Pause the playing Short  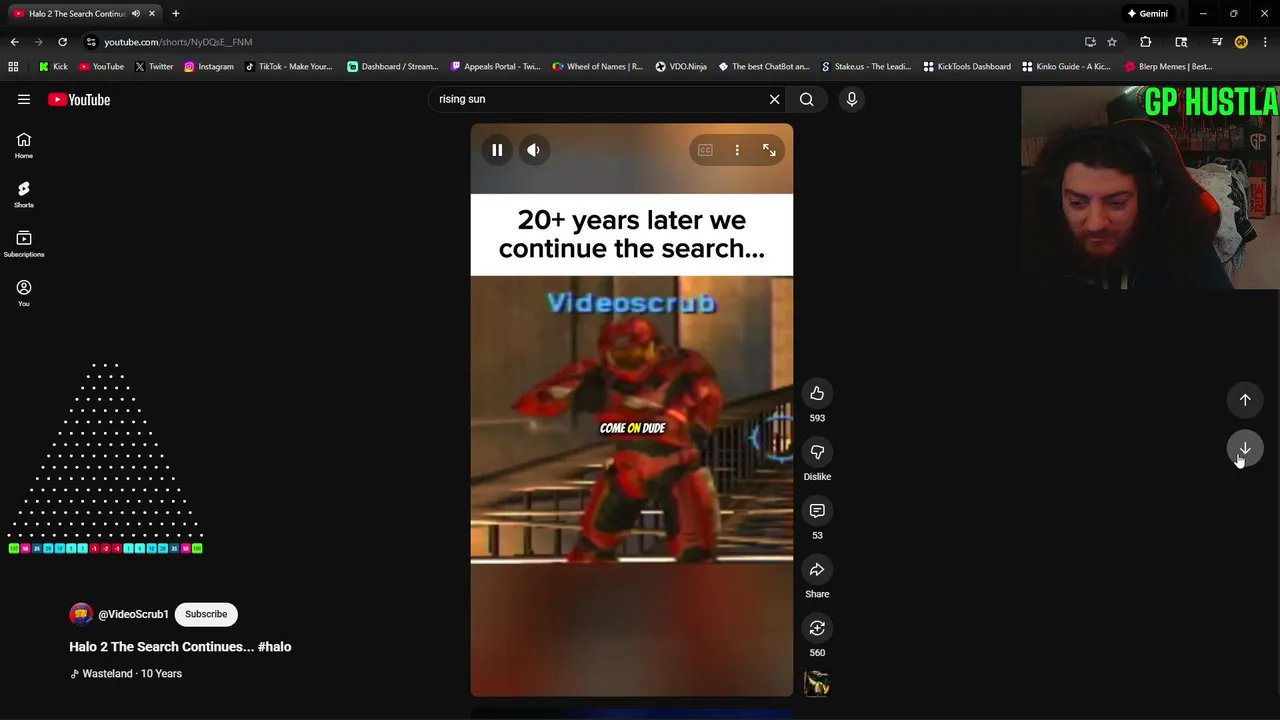(x=497, y=150)
